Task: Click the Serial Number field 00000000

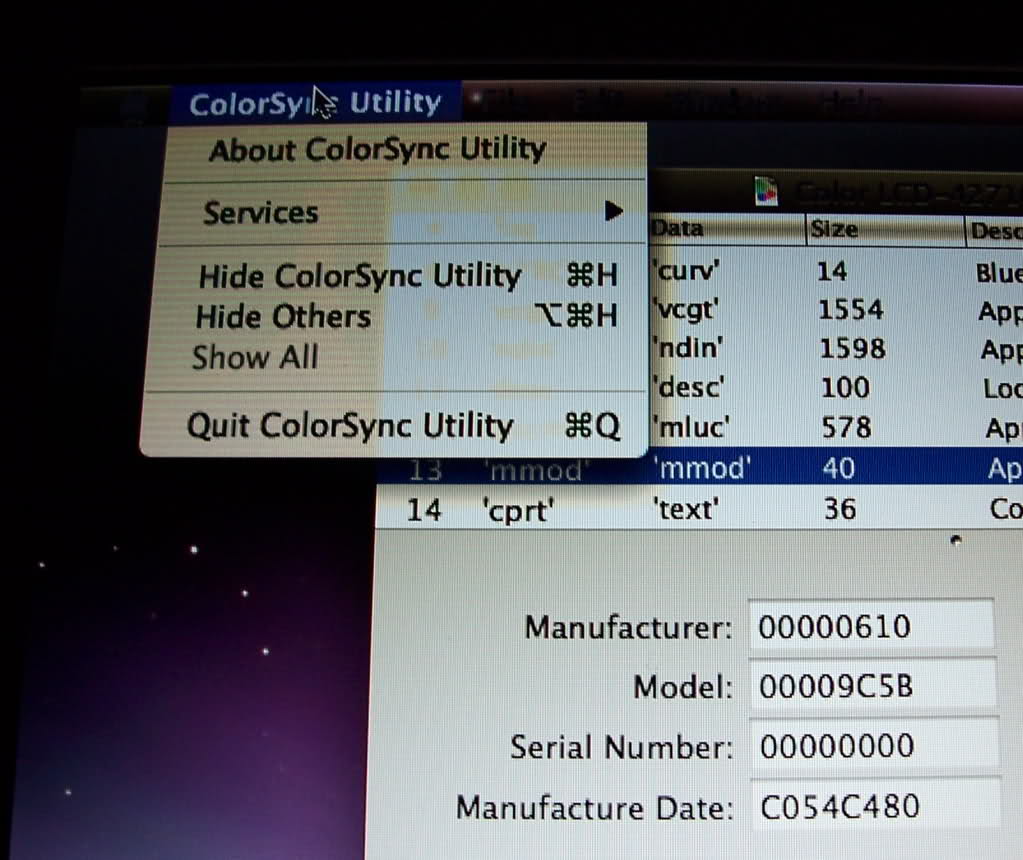Action: [874, 746]
